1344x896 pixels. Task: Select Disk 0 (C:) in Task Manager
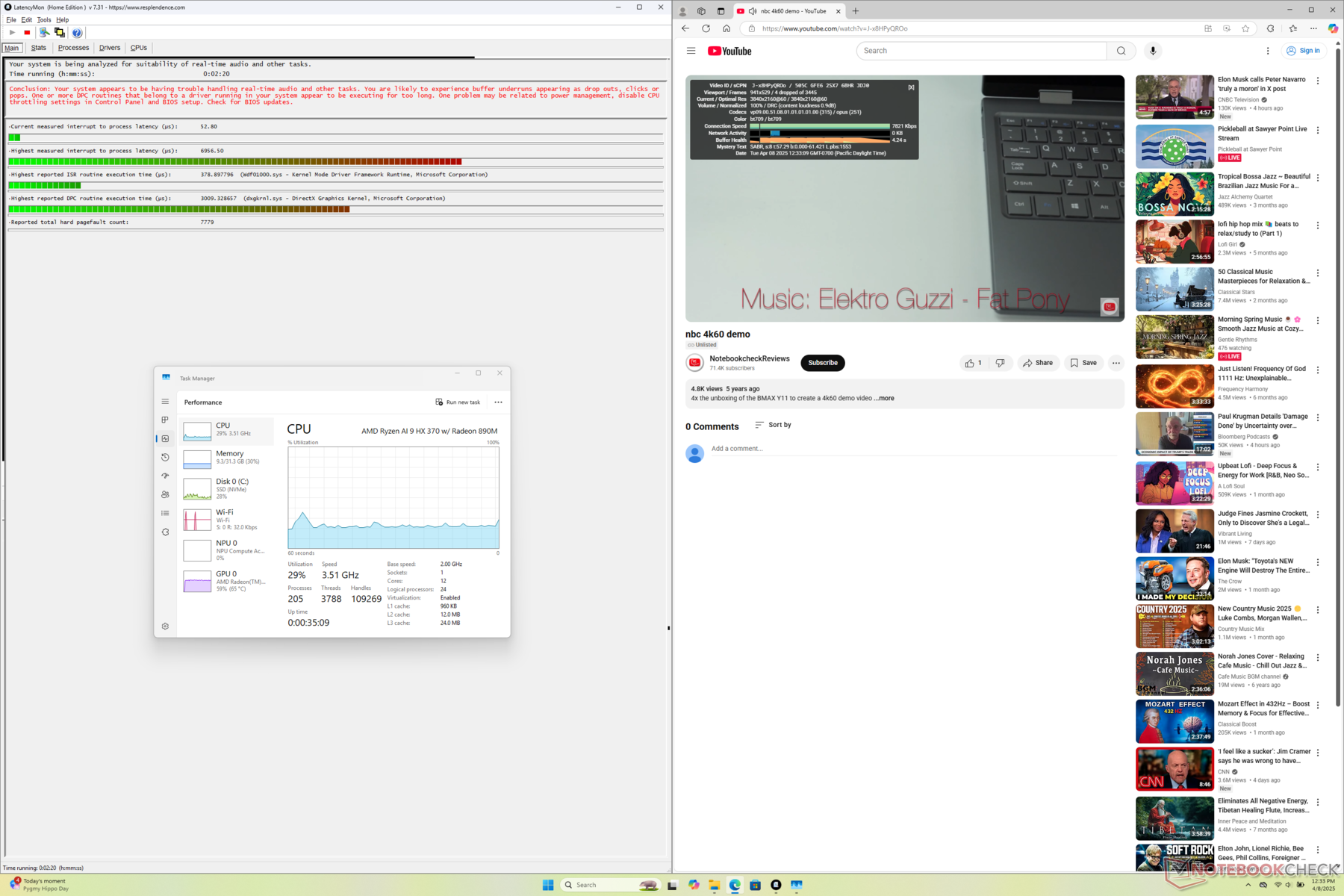(227, 488)
